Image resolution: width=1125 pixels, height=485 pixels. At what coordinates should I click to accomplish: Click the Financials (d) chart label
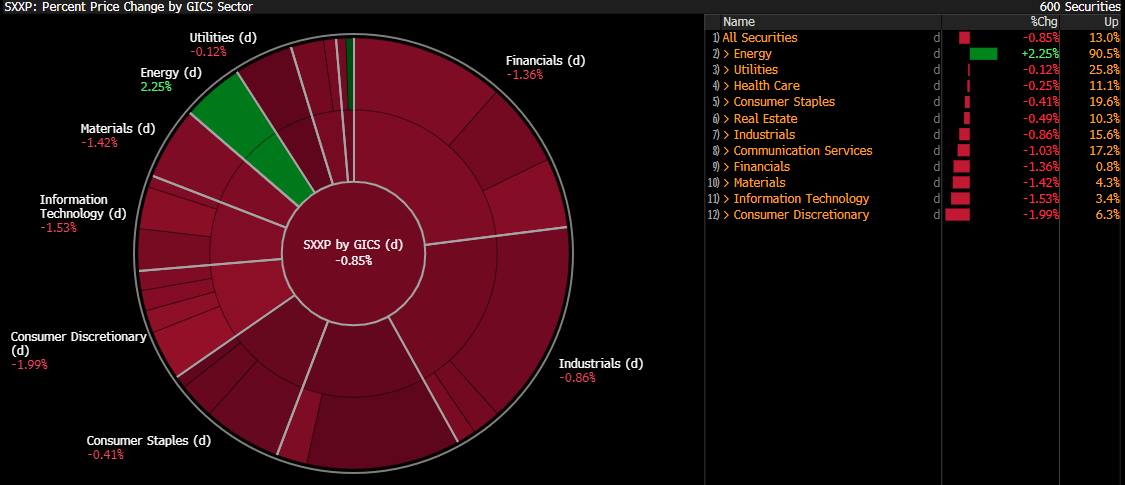tap(545, 61)
